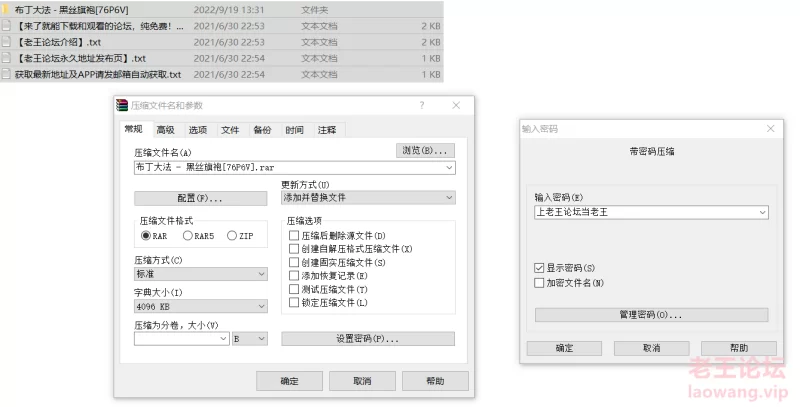
Task: Click the file icon of 【老王论坛永久地址发布页】.txt
Action: [x=6, y=58]
